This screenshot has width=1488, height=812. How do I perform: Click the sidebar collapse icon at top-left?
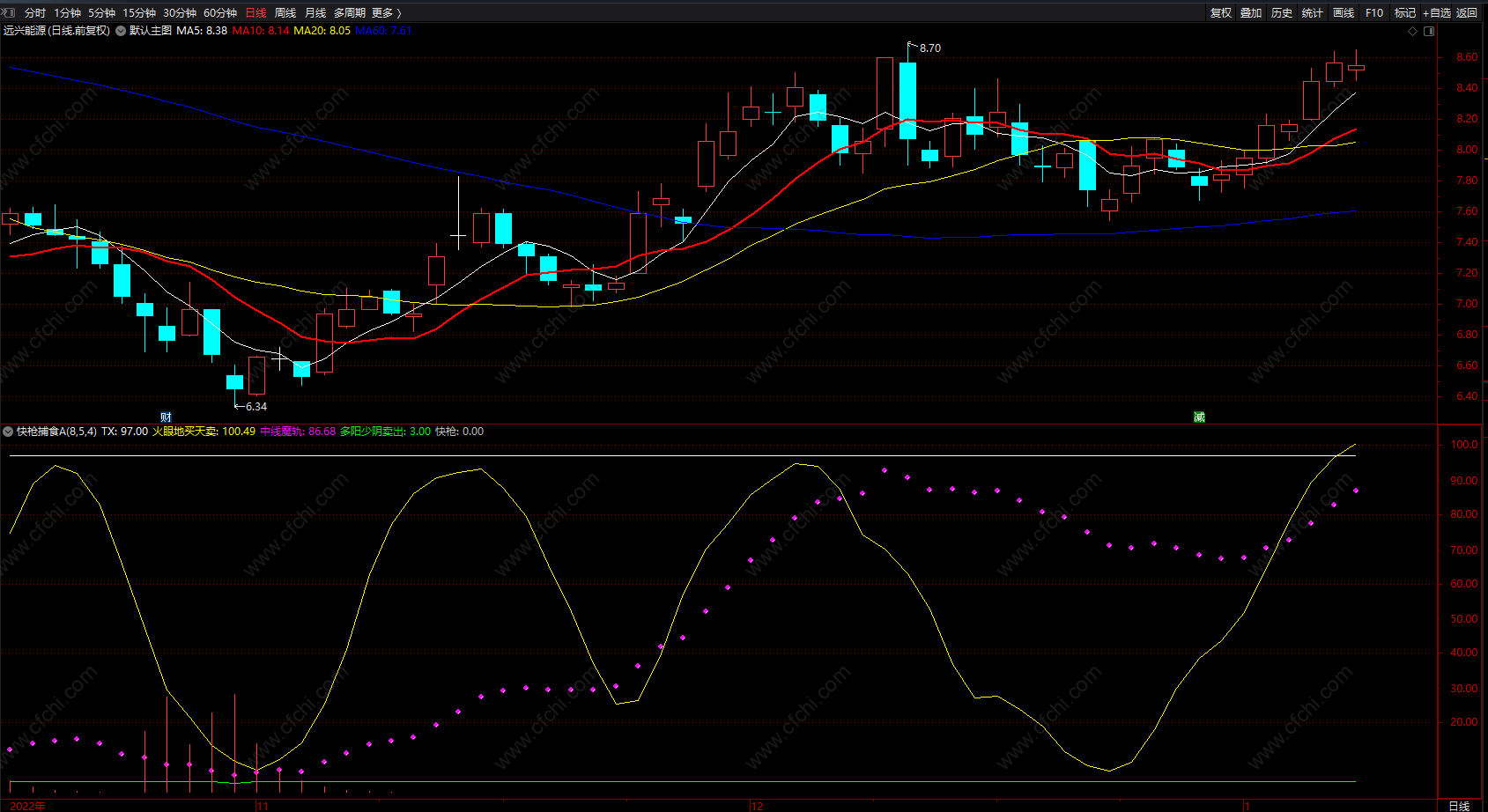[9, 12]
